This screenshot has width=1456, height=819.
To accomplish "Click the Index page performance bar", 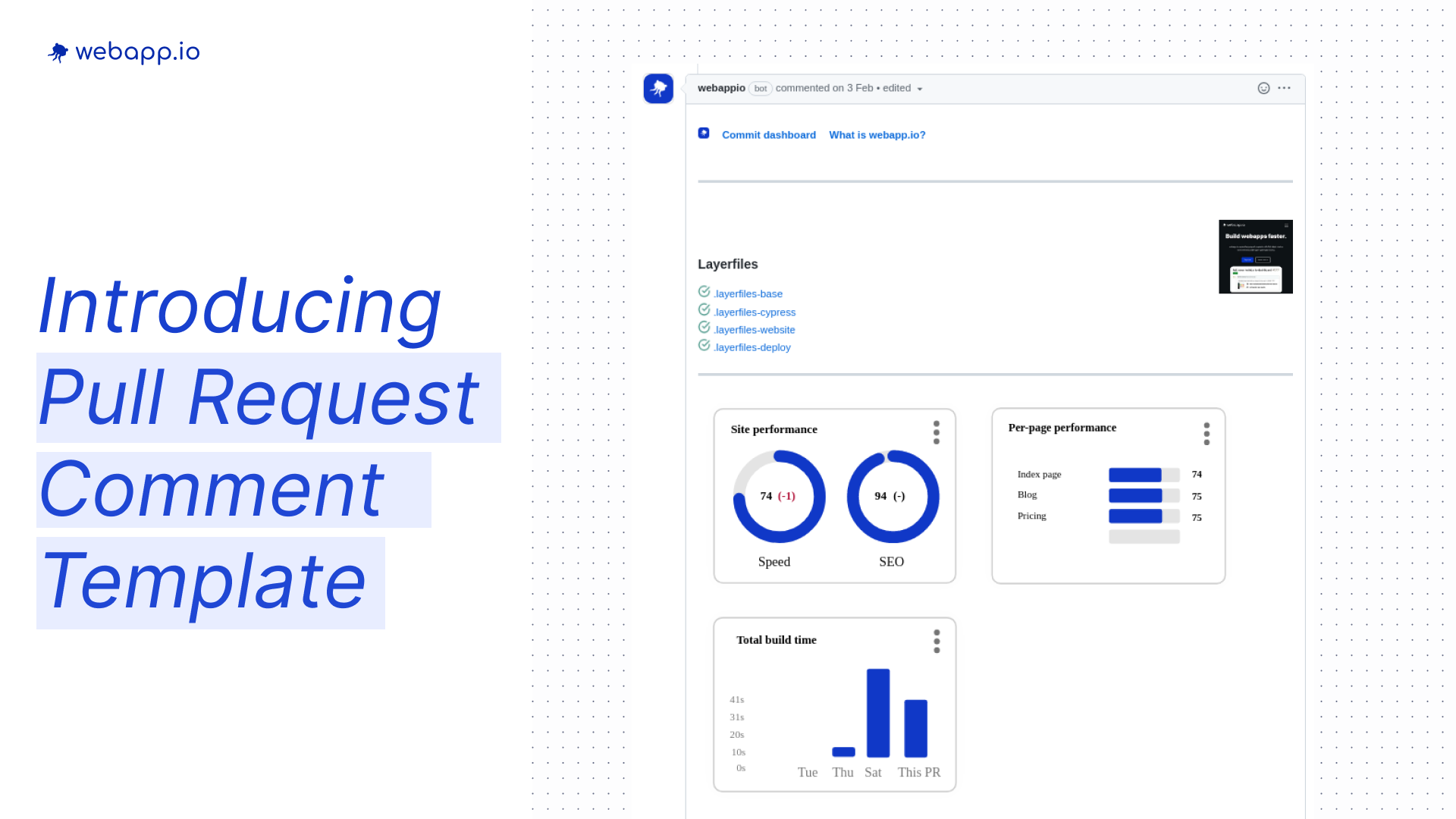I will 1144,475.
